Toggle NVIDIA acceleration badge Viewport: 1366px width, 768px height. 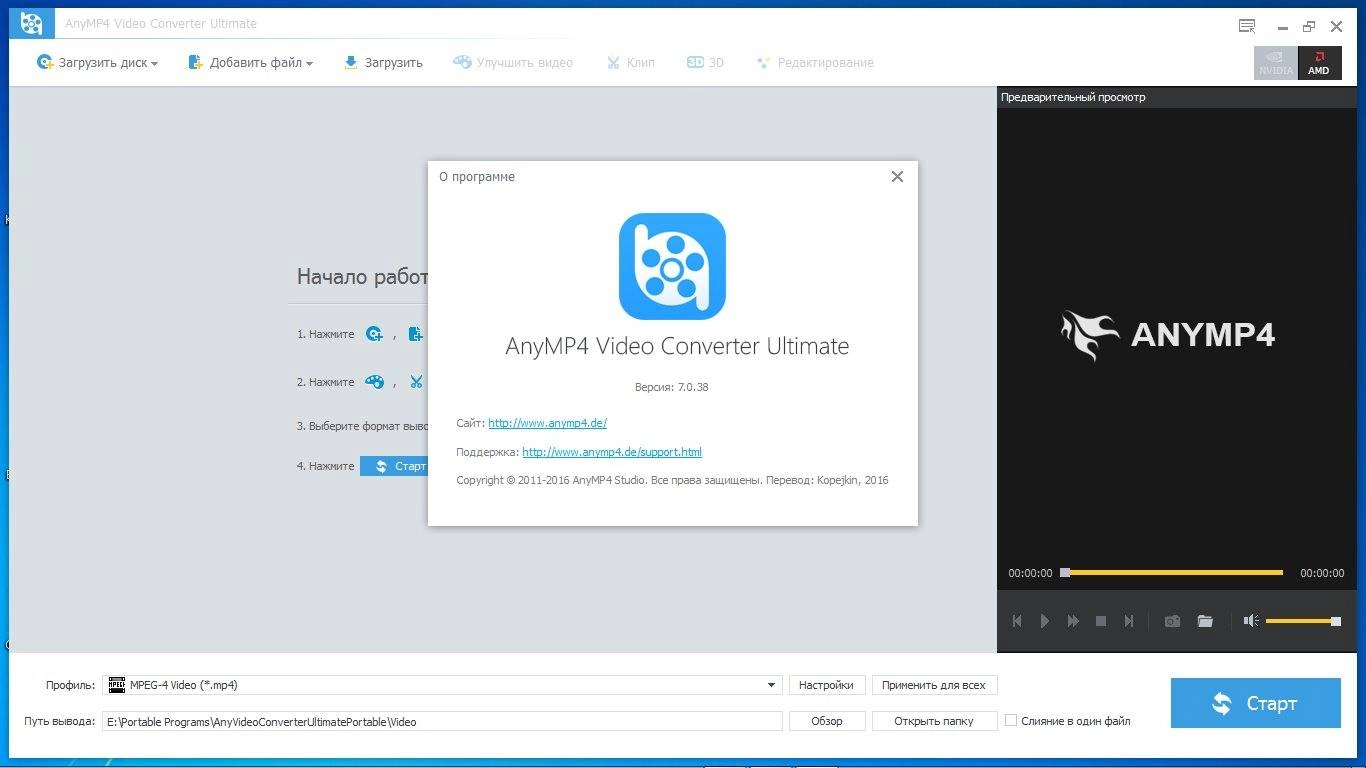click(x=1276, y=63)
